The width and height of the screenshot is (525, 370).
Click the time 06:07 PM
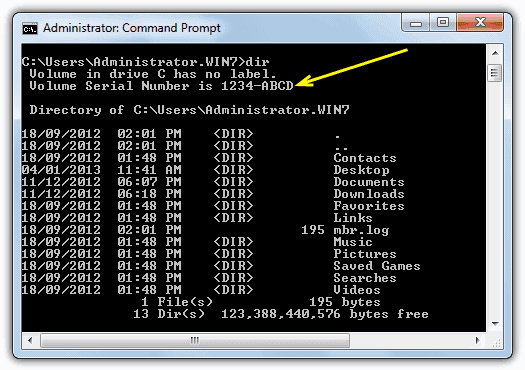149,182
